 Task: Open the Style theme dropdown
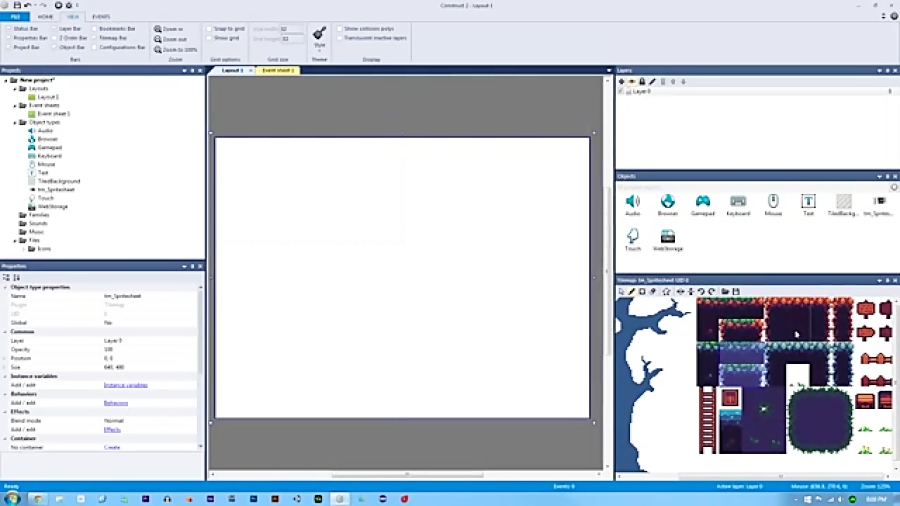319,38
